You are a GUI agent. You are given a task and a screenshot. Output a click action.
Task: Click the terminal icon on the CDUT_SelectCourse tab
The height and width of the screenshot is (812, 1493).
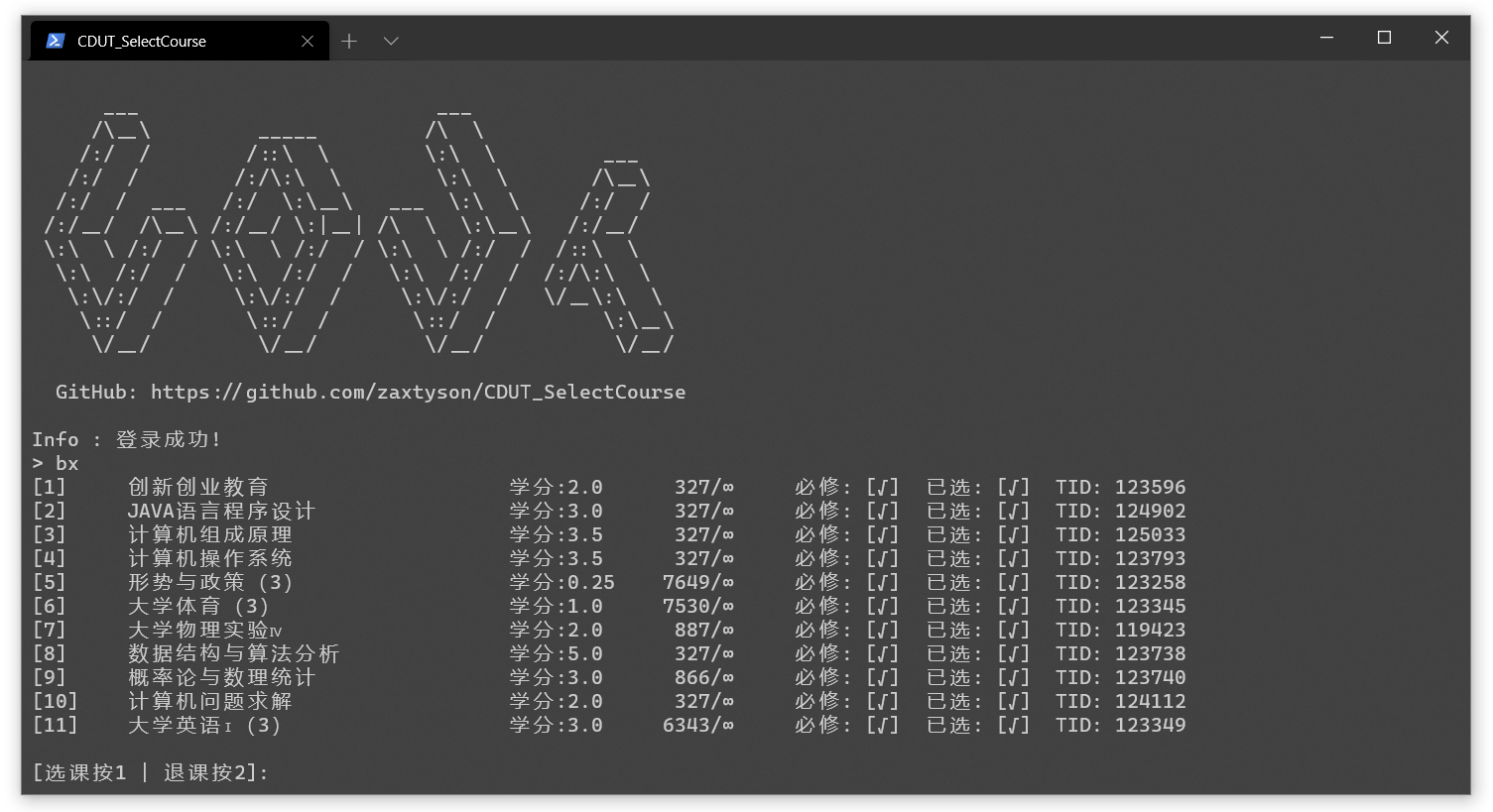tap(55, 41)
